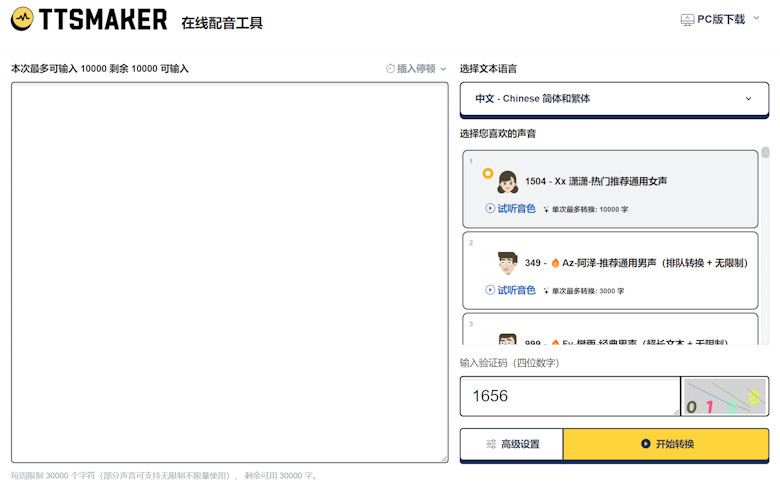Viewport: 780px width, 487px height.
Task: Click the 插入停顿 label
Action: (416, 69)
